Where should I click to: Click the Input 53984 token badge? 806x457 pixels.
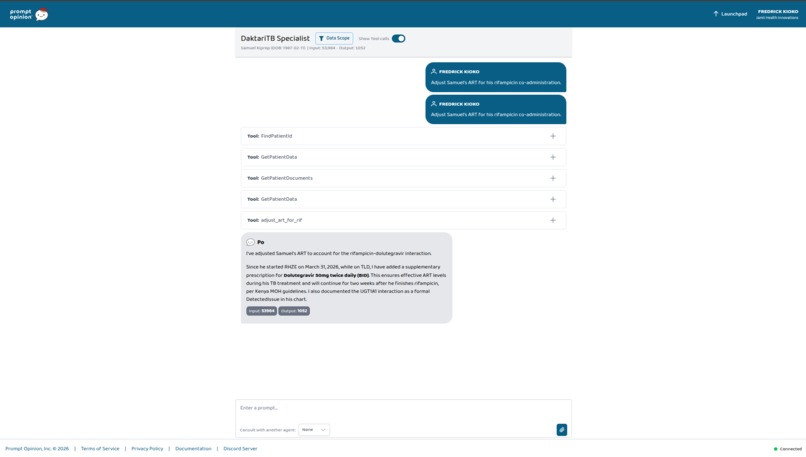tap(261, 311)
